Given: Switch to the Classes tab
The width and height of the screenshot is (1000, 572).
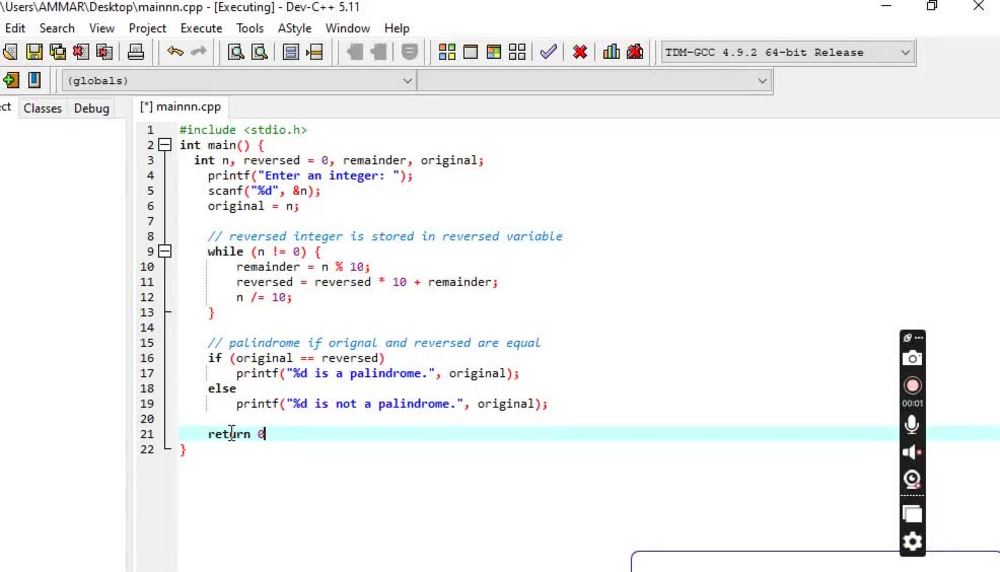Looking at the screenshot, I should [x=43, y=108].
